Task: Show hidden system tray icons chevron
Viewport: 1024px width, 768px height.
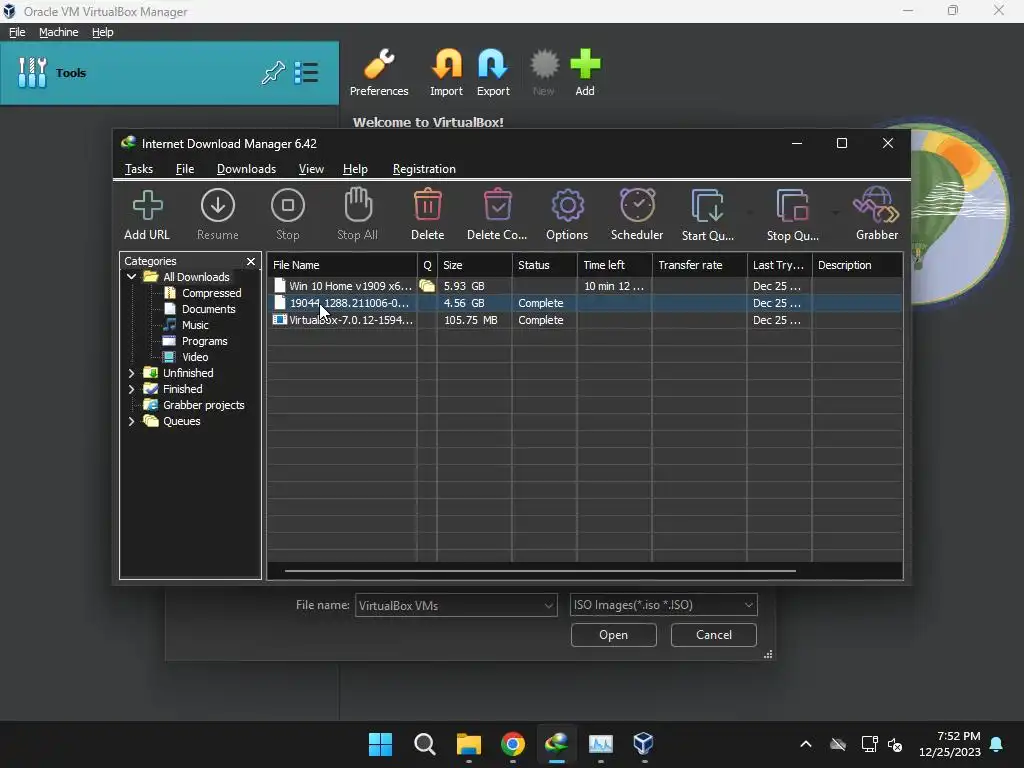Action: (806, 744)
